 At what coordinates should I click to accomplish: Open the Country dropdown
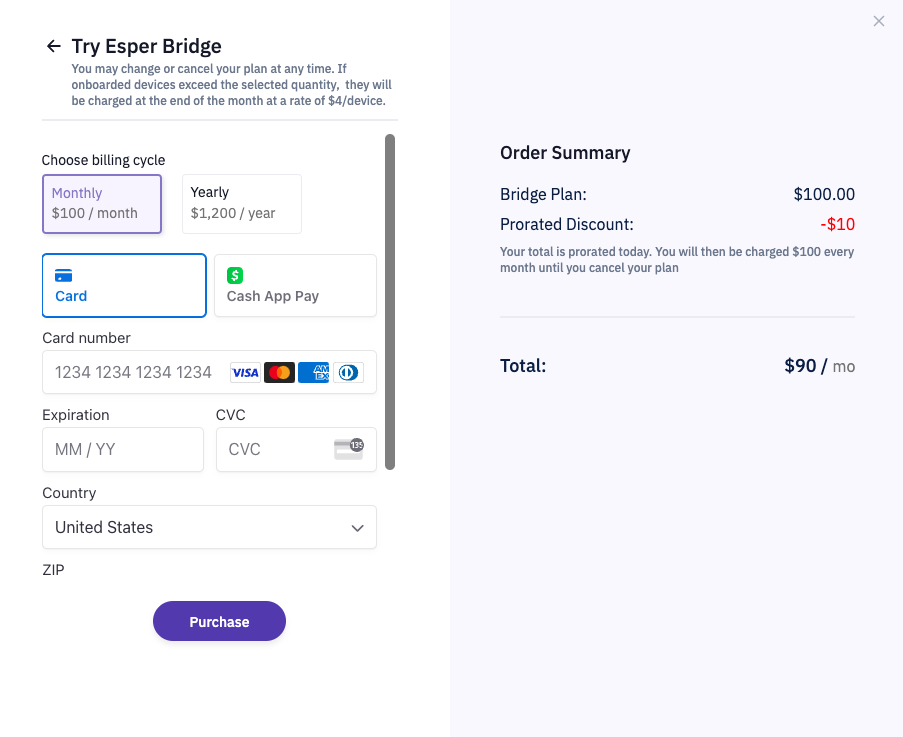coord(210,527)
